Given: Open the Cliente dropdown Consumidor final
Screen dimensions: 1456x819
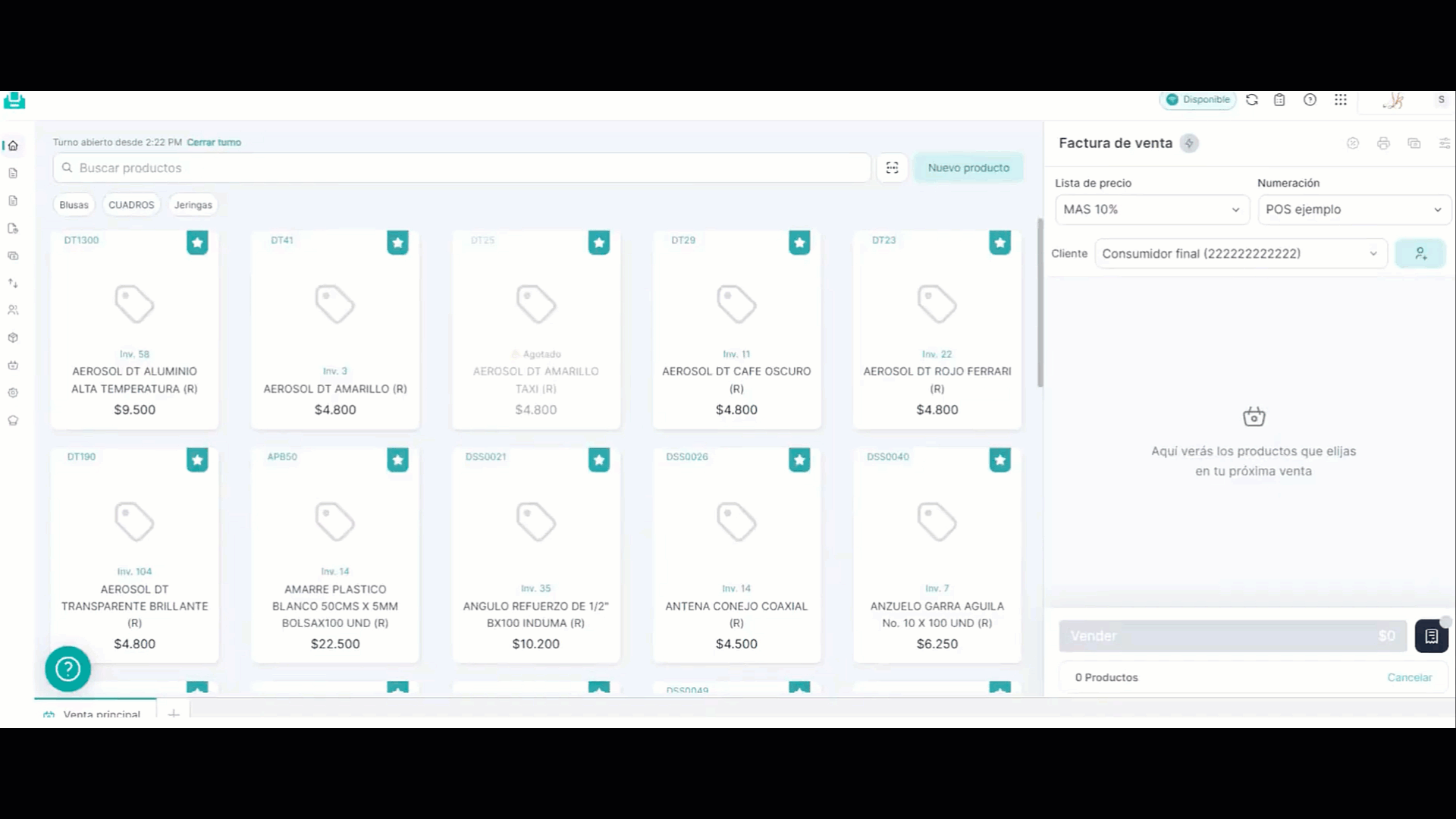Looking at the screenshot, I should click(x=1241, y=253).
